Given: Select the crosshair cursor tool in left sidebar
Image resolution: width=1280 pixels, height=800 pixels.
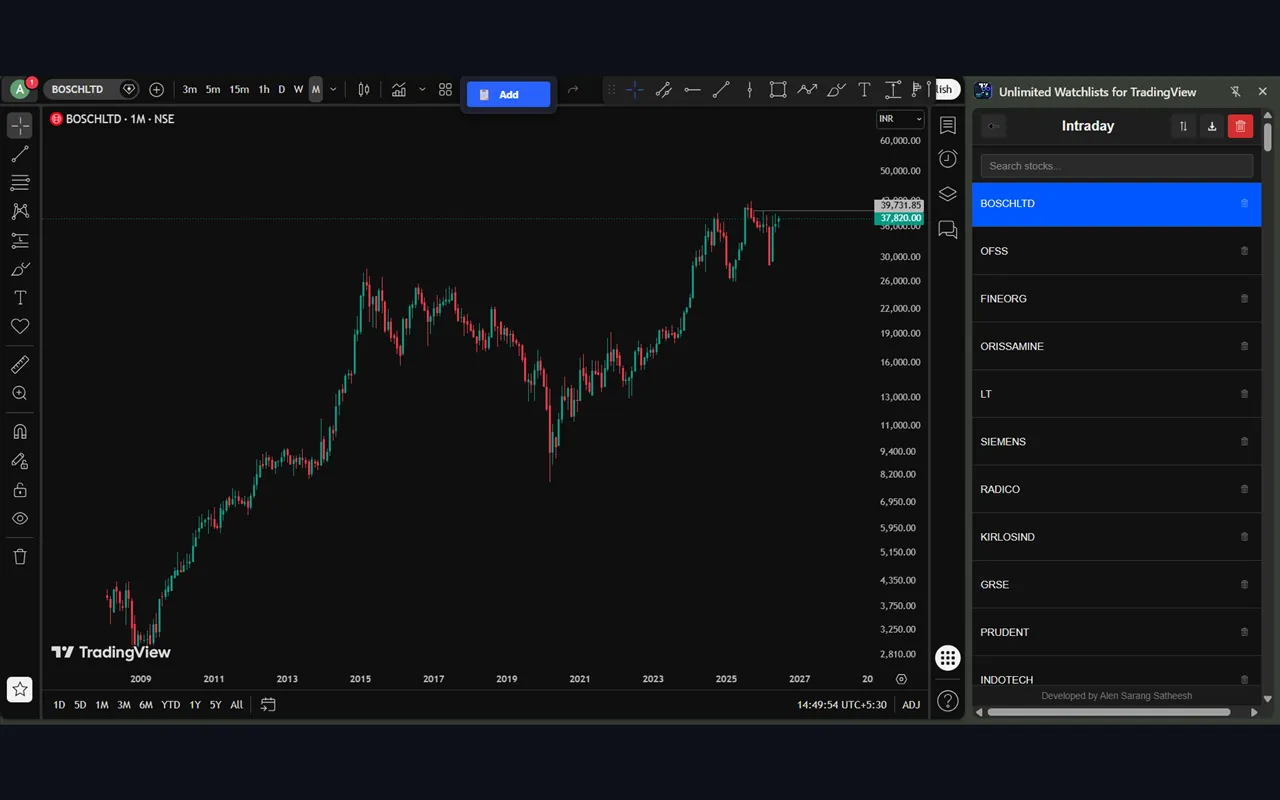Looking at the screenshot, I should pos(20,125).
